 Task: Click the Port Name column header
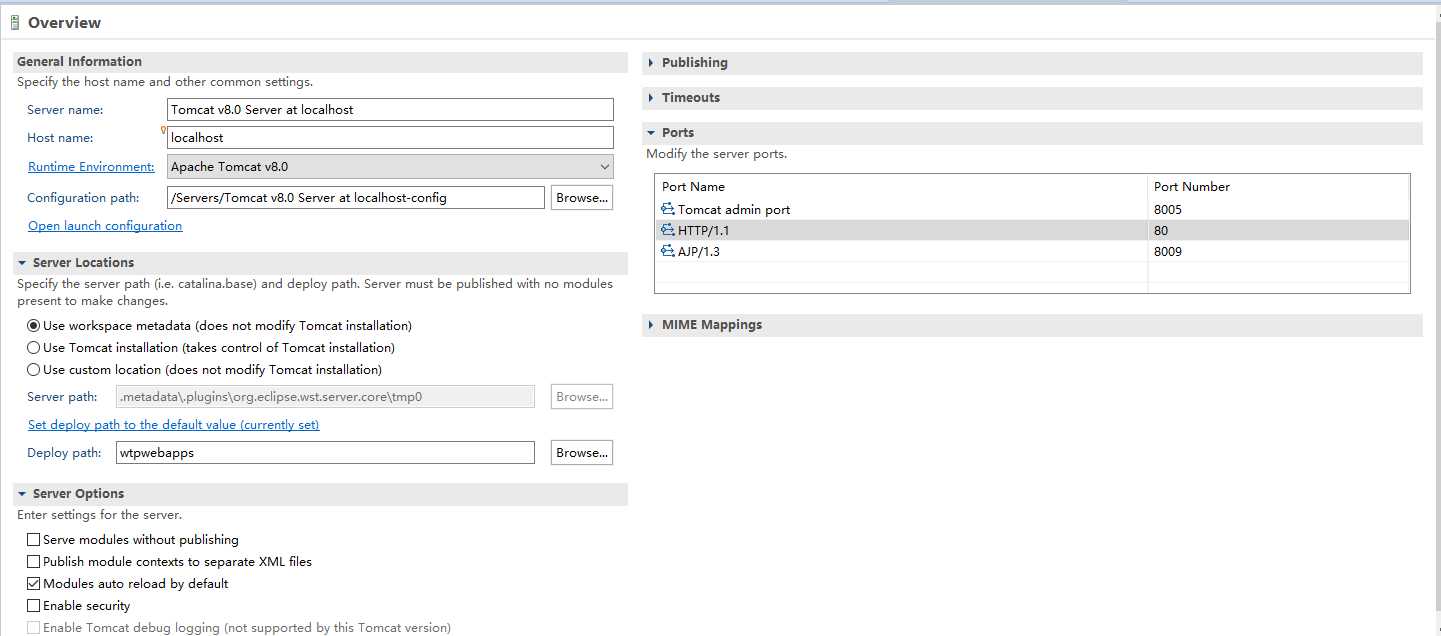[x=901, y=187]
